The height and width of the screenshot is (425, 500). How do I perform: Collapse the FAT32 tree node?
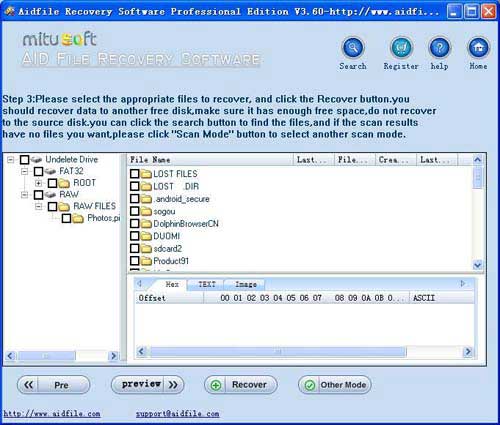(24, 172)
